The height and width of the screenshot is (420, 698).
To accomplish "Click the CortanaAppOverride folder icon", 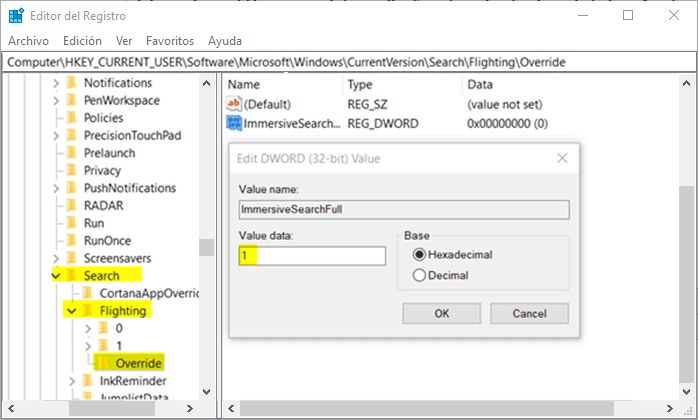I will (88, 293).
